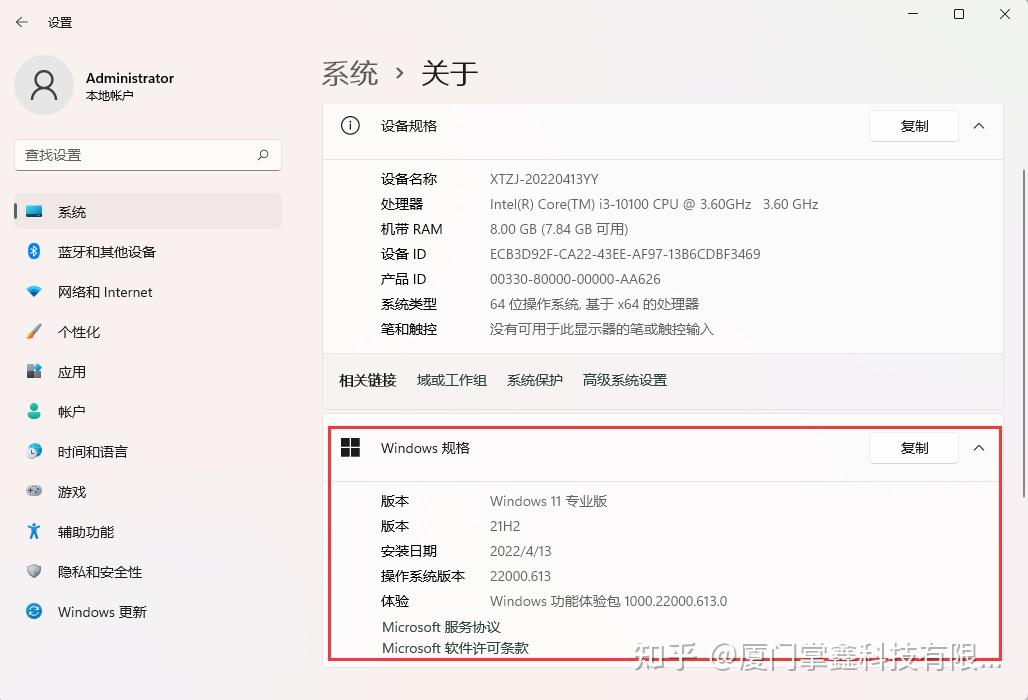
Task: Select install date 2022/4/13
Action: (521, 551)
